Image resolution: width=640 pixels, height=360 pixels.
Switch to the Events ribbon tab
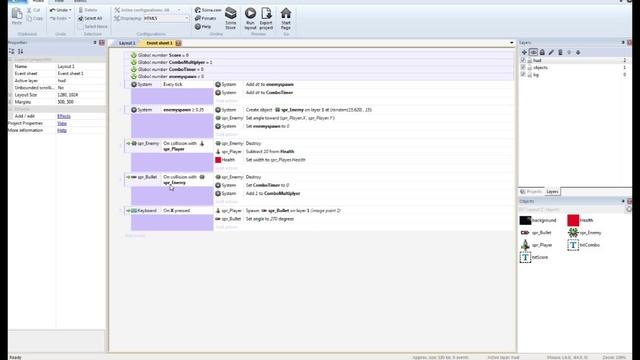coord(80,1)
